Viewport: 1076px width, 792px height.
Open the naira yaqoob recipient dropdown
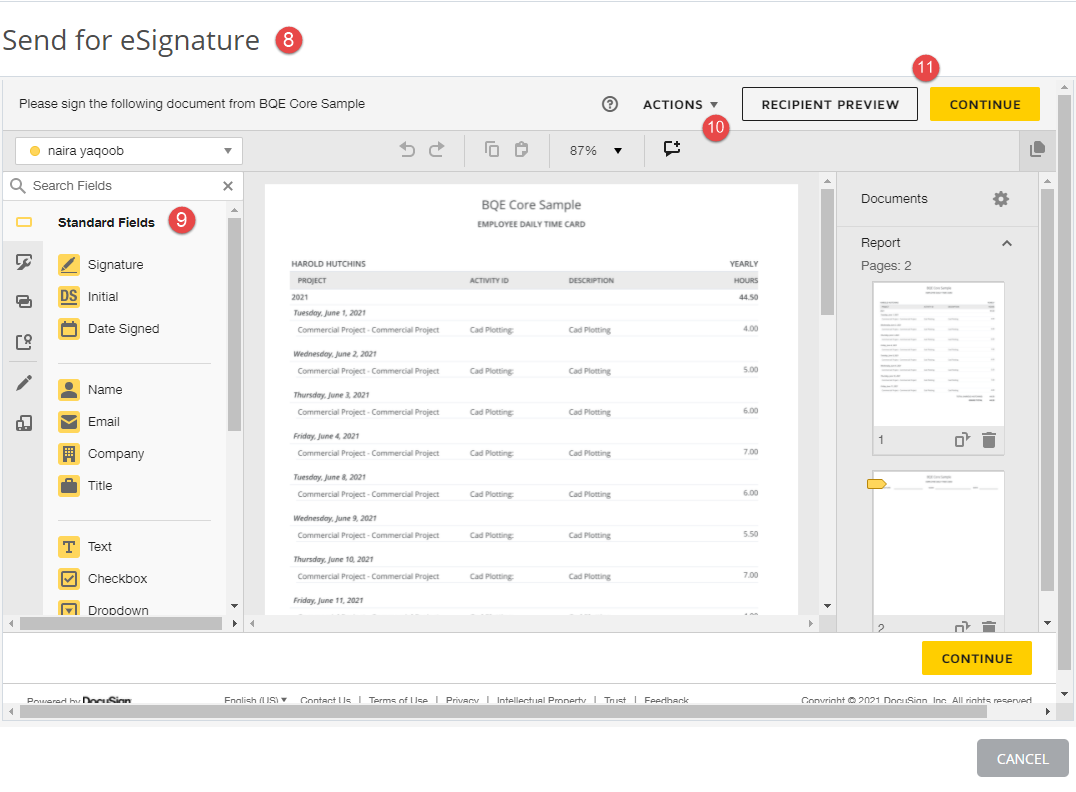coord(129,151)
